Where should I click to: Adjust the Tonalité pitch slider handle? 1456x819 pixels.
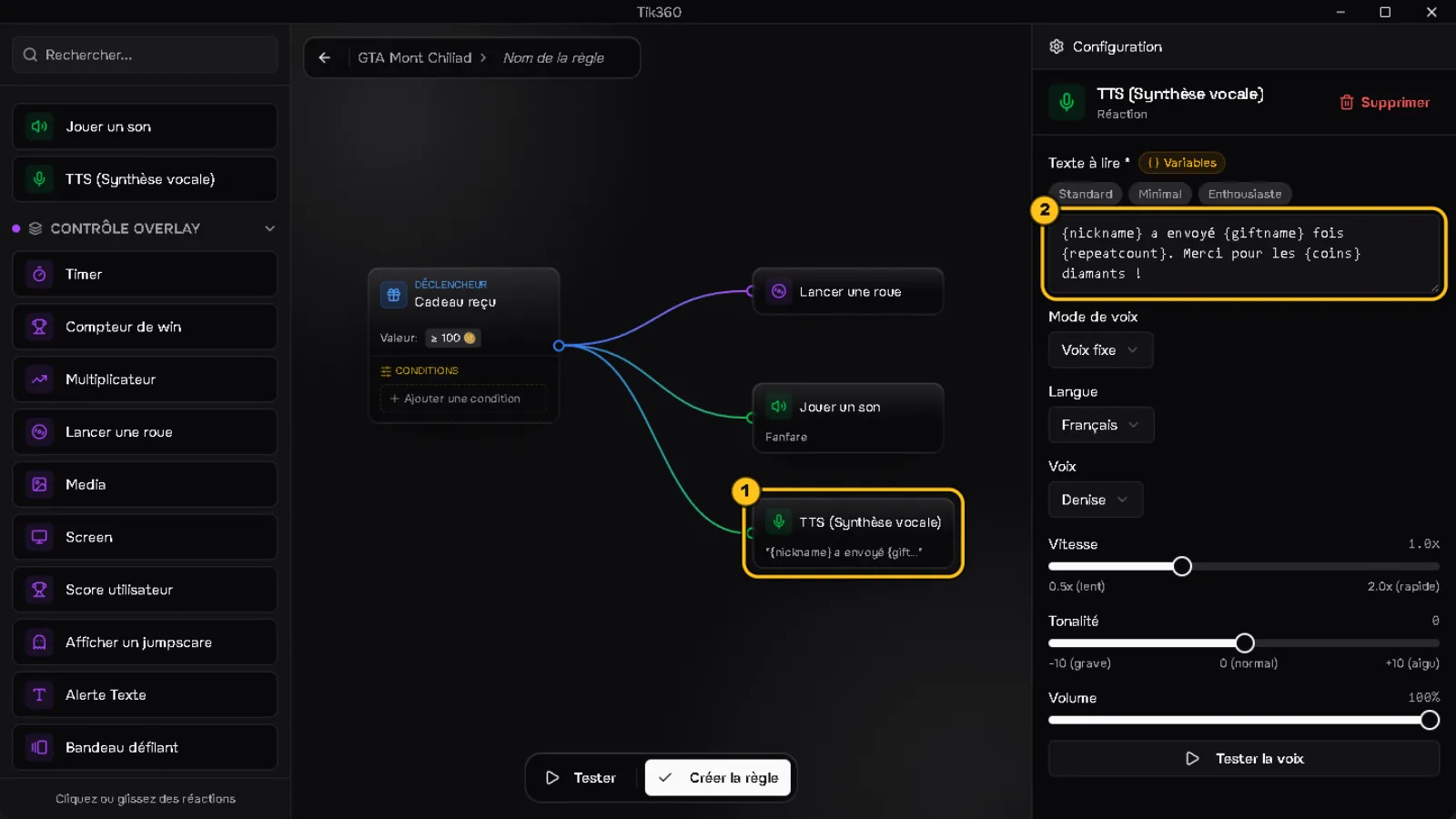1245,643
